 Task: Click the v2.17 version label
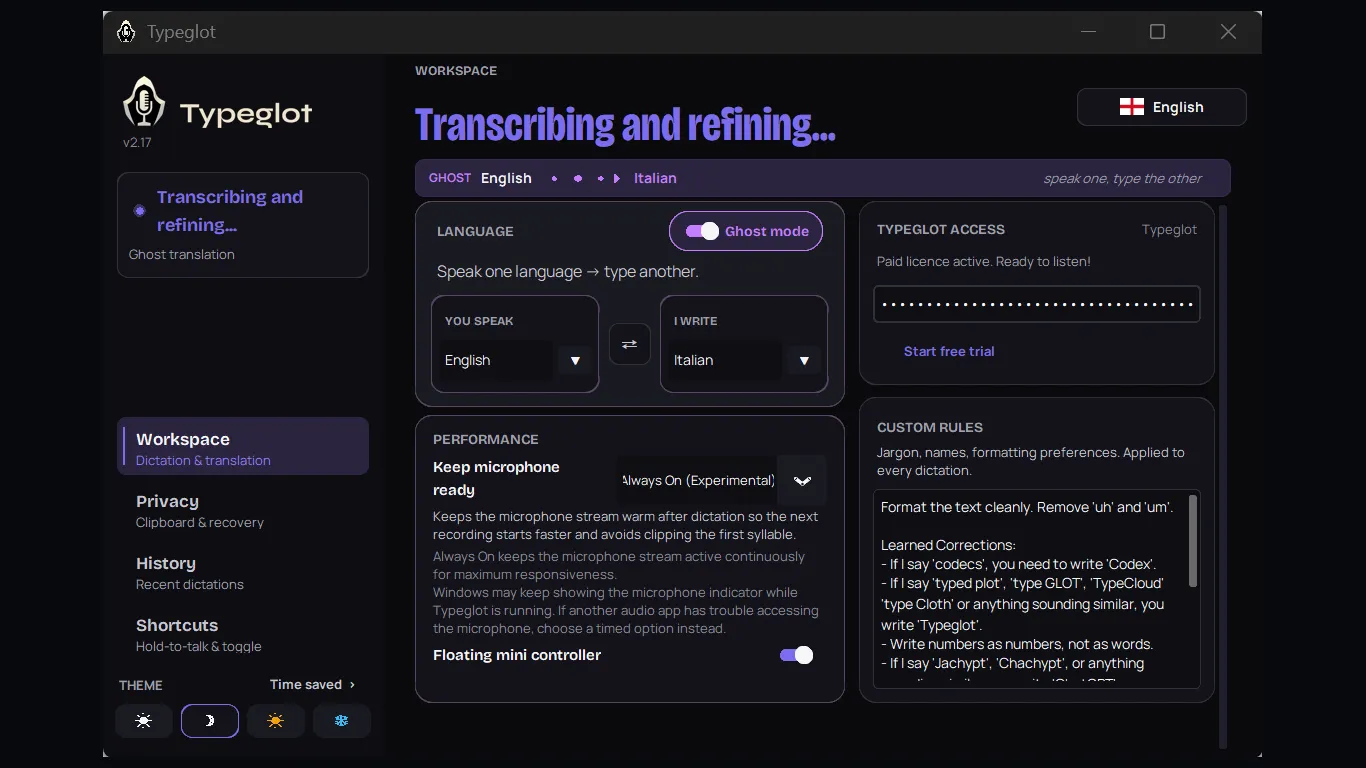(x=137, y=142)
